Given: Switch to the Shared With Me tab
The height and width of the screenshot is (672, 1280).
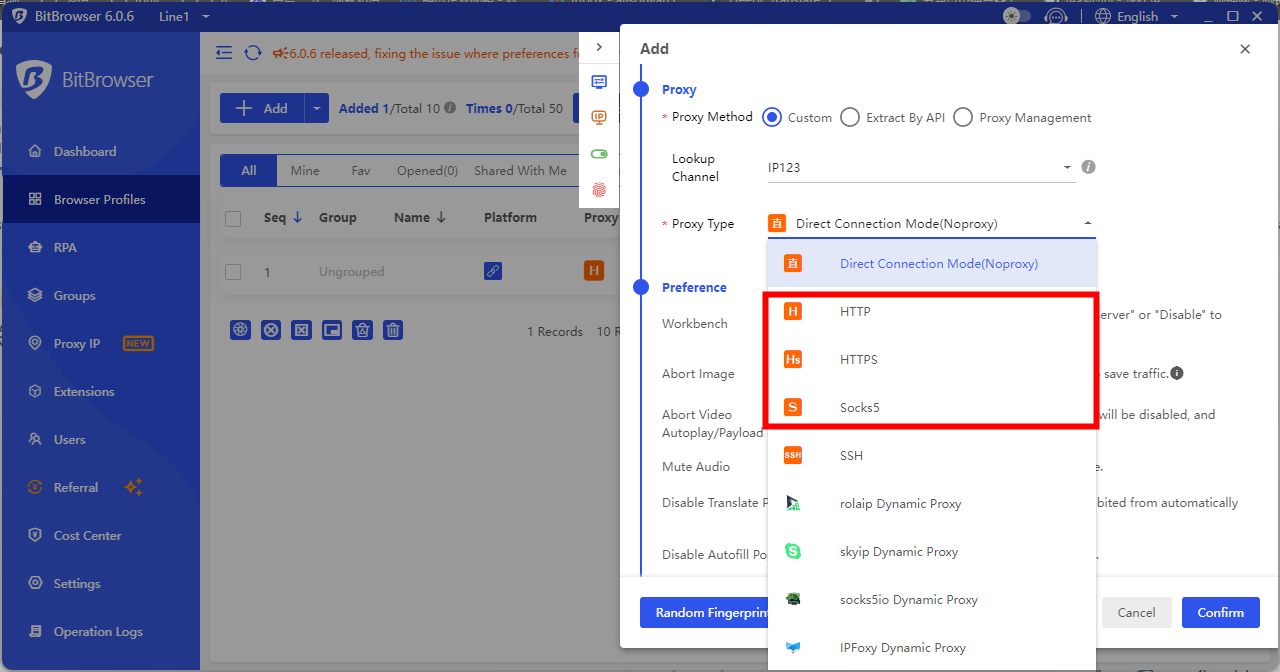Looking at the screenshot, I should [x=520, y=170].
